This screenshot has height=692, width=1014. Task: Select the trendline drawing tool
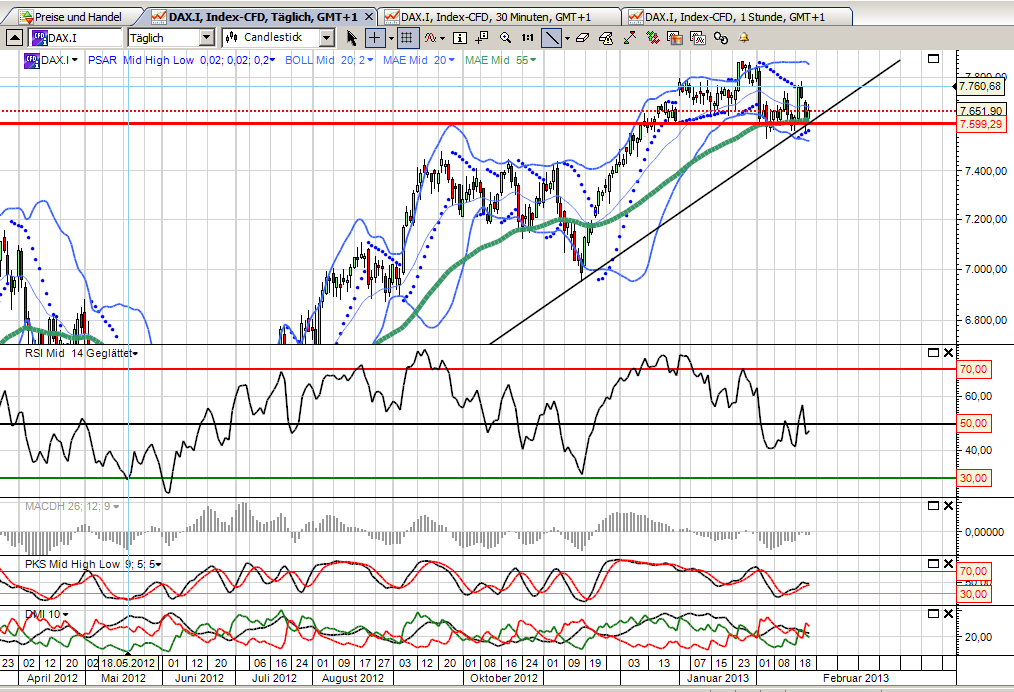point(553,38)
